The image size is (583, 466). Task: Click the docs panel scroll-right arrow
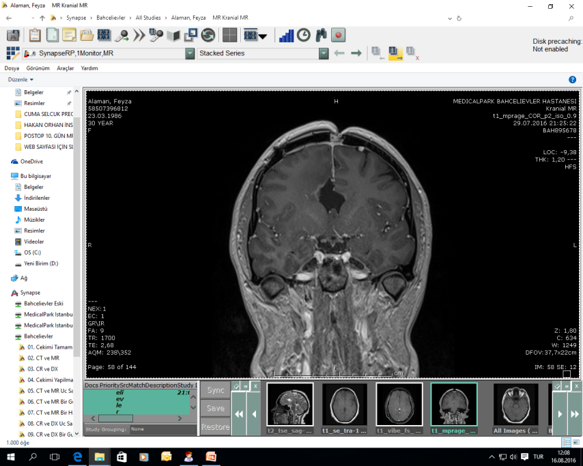click(x=180, y=418)
